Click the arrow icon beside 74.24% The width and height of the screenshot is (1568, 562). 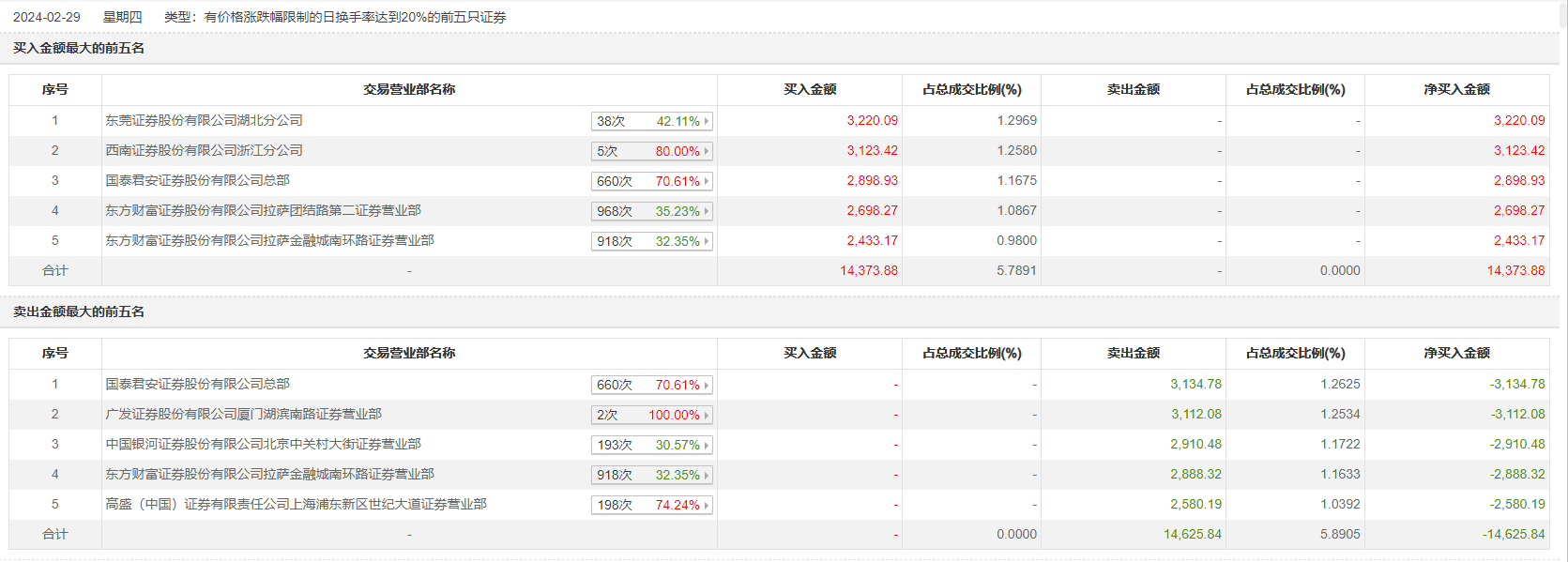[x=707, y=505]
